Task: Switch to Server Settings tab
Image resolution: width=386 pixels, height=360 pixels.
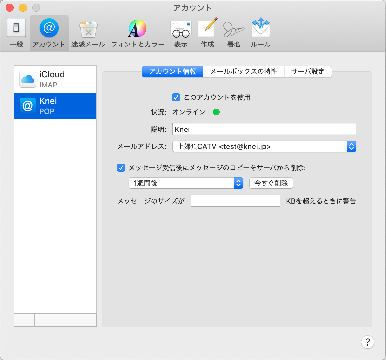Action: 308,71
